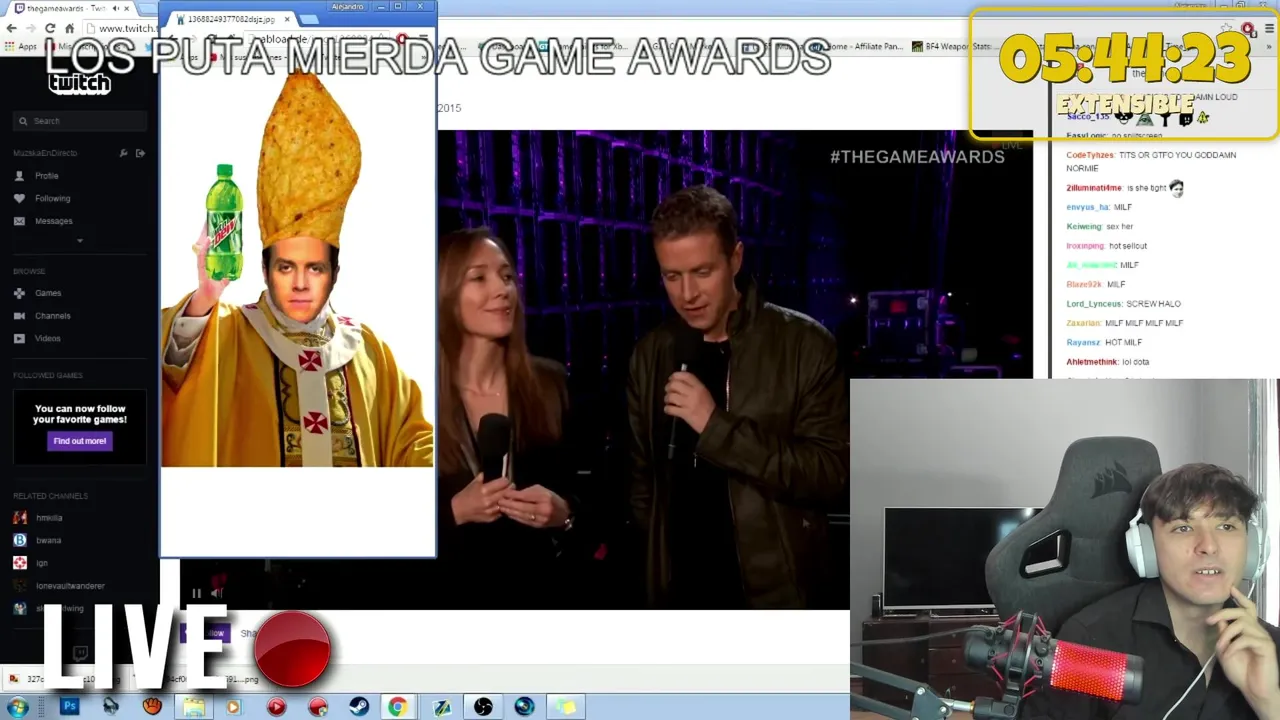The width and height of the screenshot is (1280, 720).
Task: Open related channel ign
Action: pyautogui.click(x=41, y=563)
